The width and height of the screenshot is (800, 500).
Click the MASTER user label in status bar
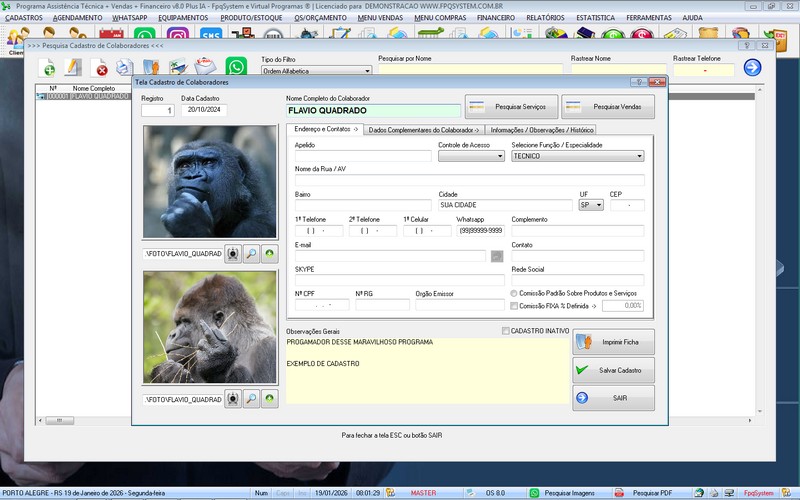[423, 493]
